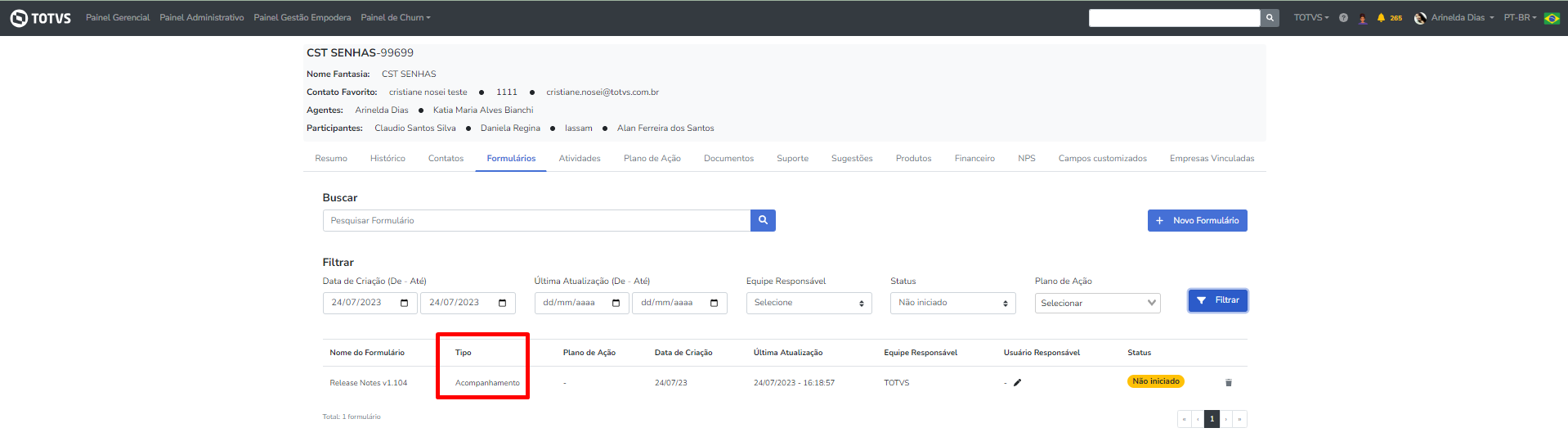
Task: Click the magnifier button beside Pesquisar Formulário
Action: coord(763,220)
